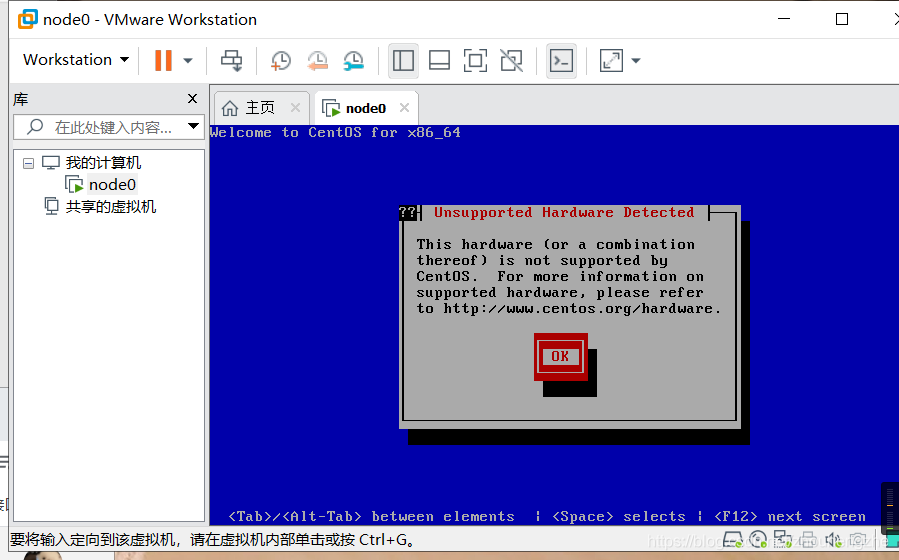
Task: Close the node0 tab
Action: point(404,107)
